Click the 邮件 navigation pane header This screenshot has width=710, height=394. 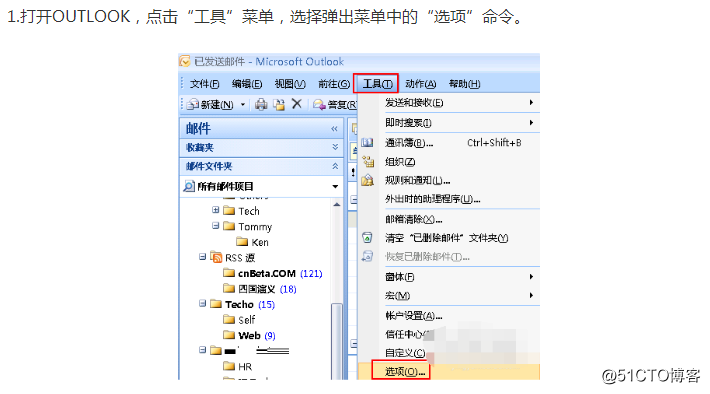pyautogui.click(x=261, y=129)
